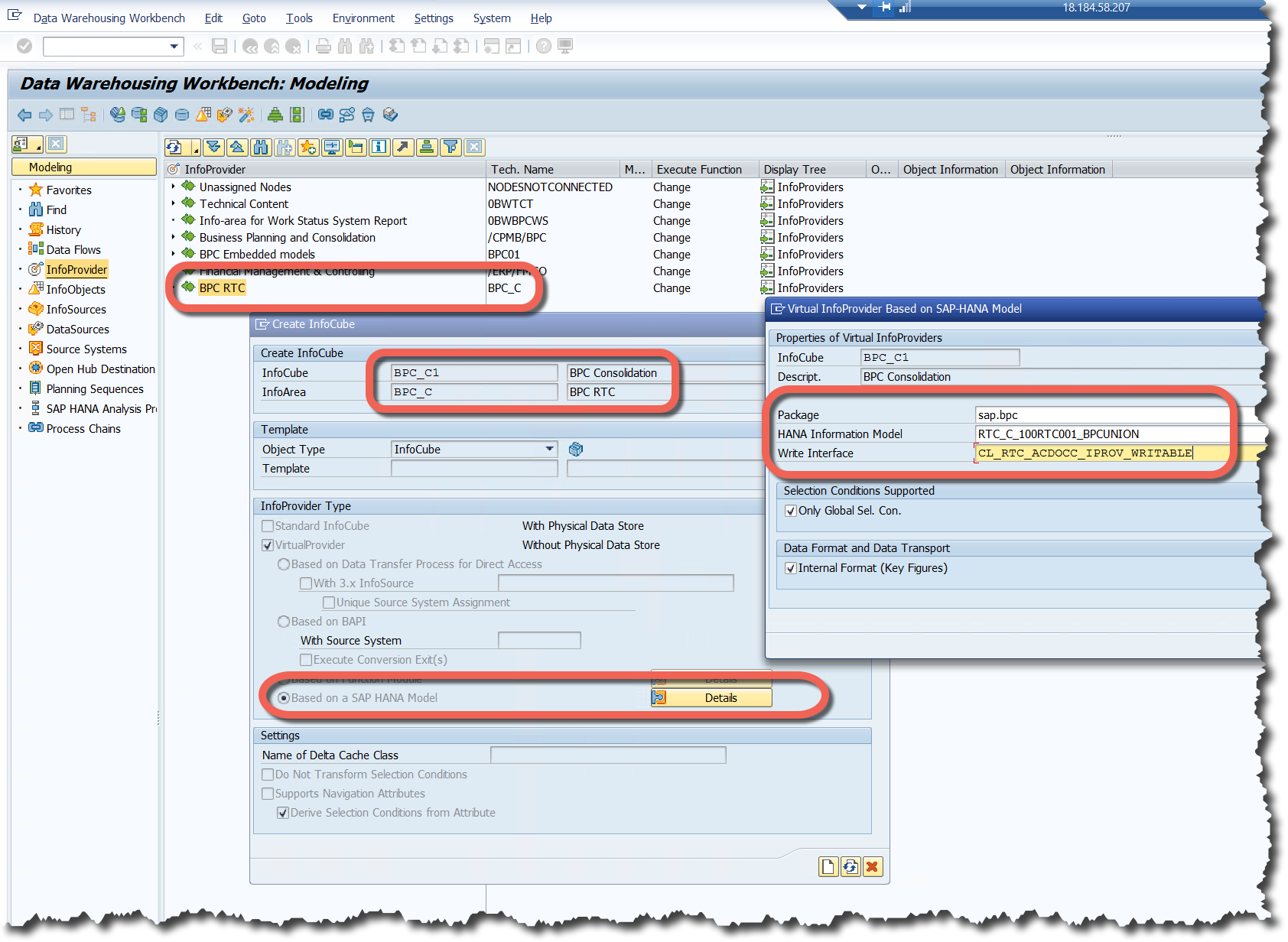The image size is (1288, 942).
Task: Open the Environment menu
Action: 363,18
